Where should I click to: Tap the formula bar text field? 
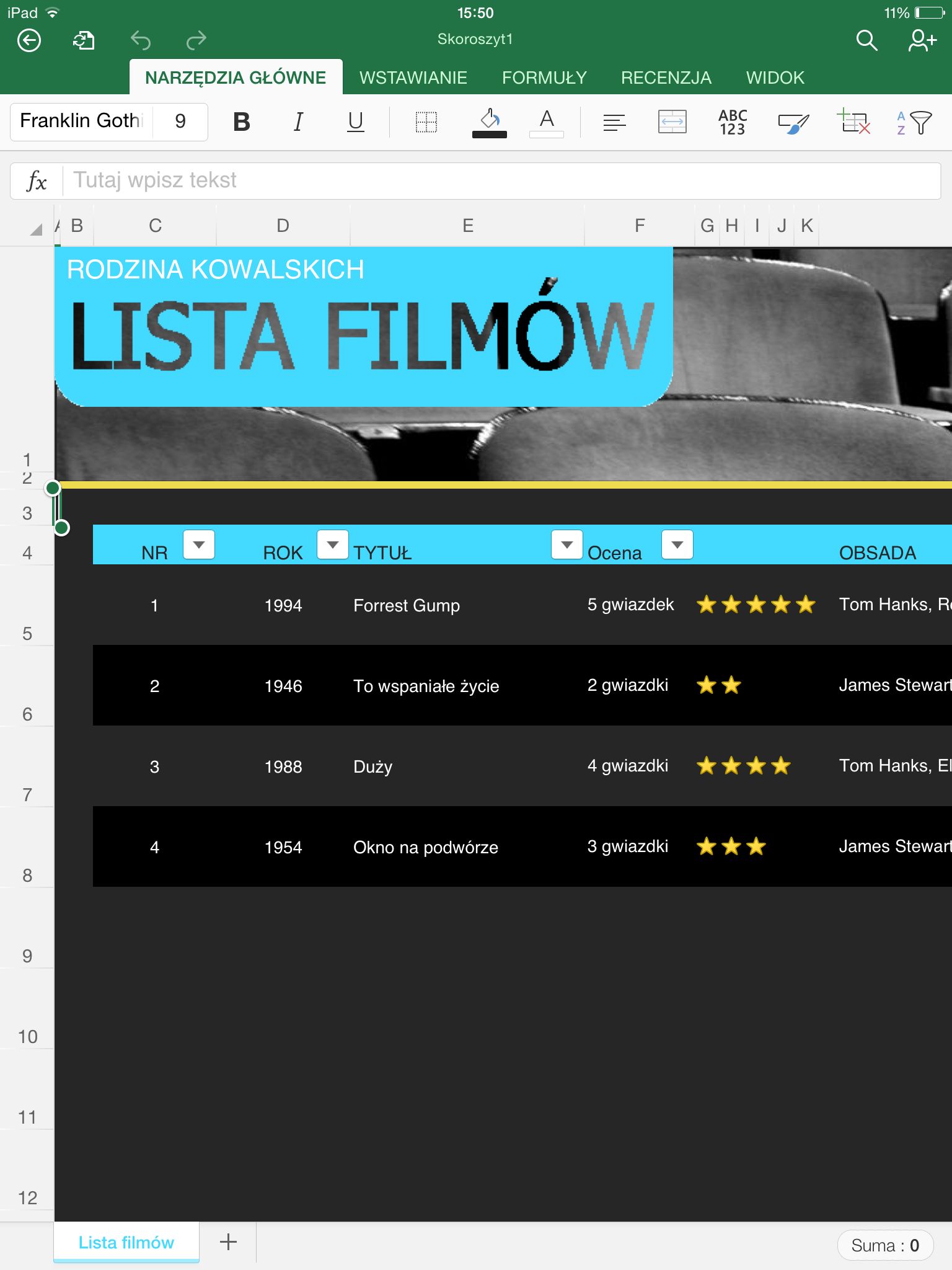tap(501, 181)
